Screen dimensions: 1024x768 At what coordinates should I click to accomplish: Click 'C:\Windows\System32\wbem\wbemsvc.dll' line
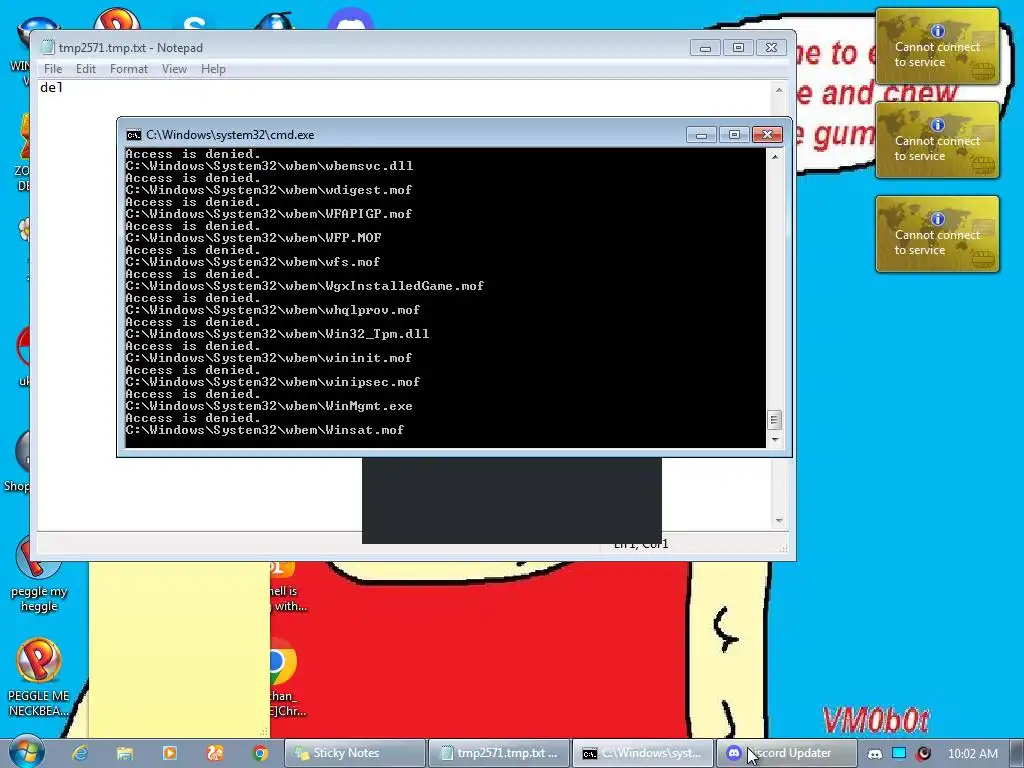click(269, 166)
